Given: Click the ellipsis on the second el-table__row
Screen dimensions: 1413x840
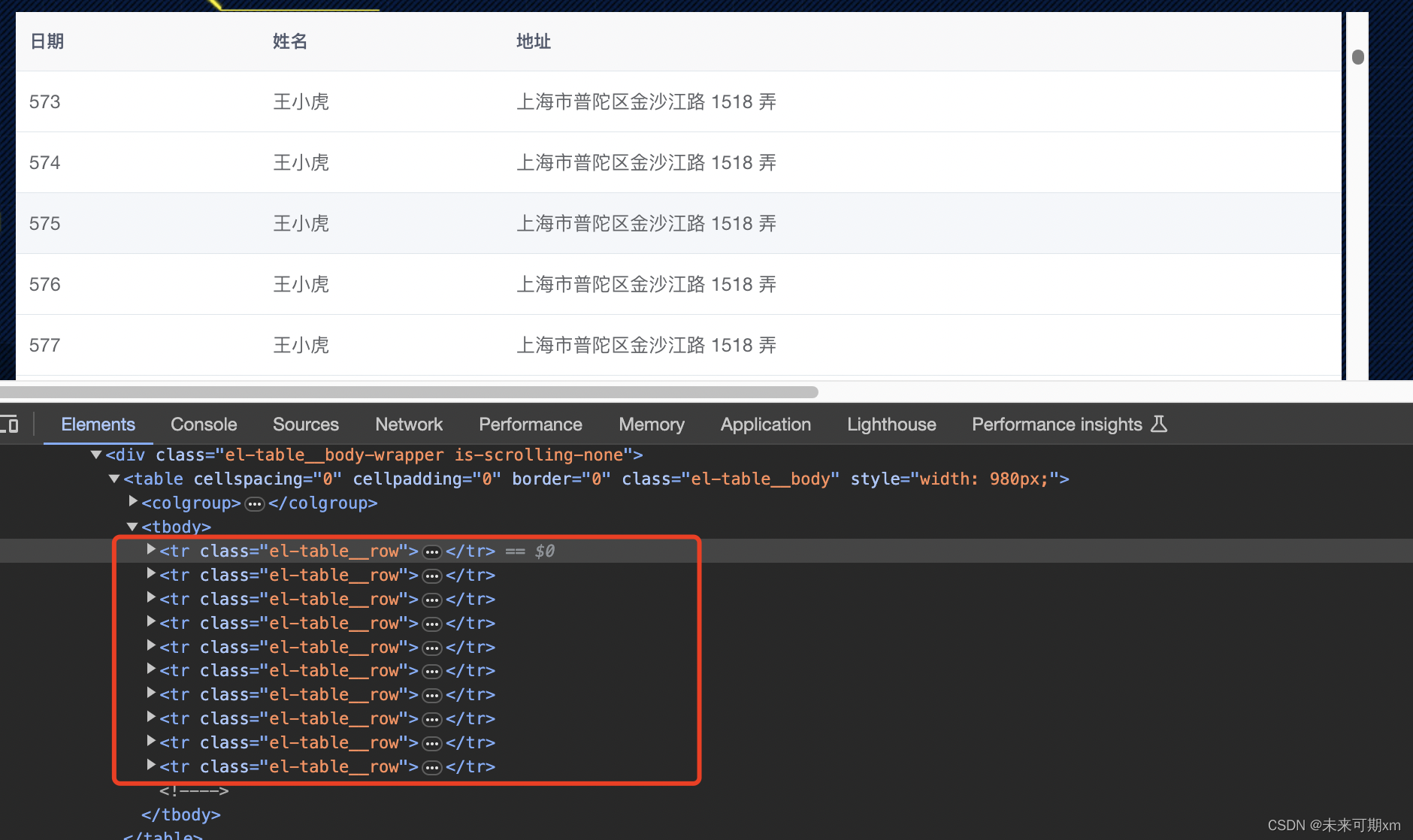Looking at the screenshot, I should coord(432,576).
